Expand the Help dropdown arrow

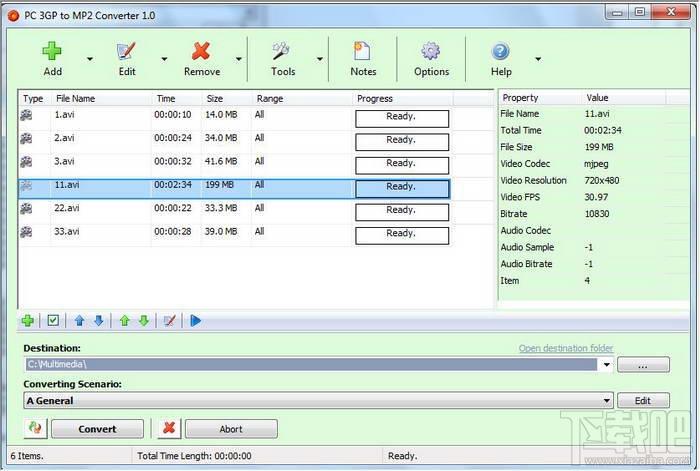click(538, 59)
